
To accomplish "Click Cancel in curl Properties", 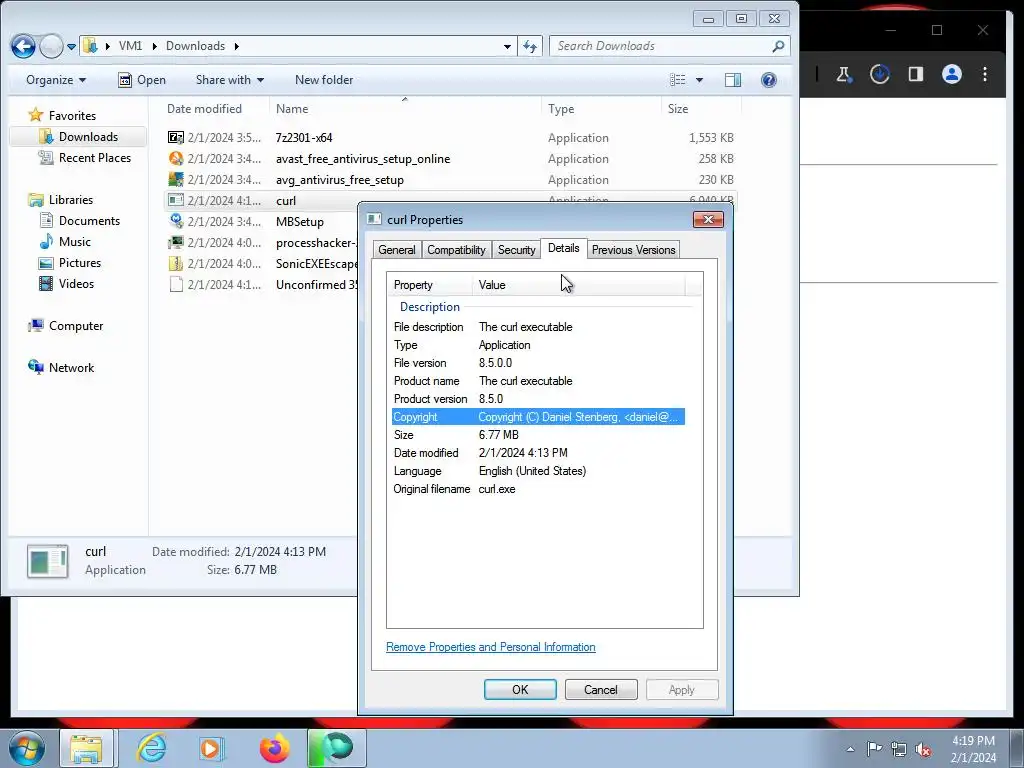I will click(x=601, y=690).
